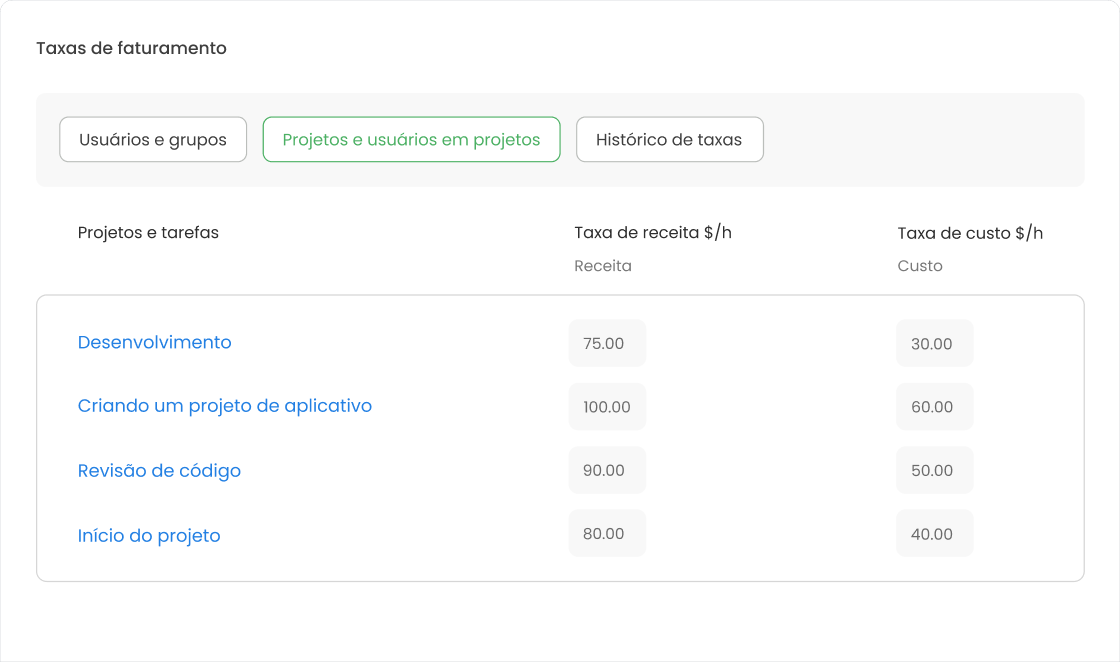Open the Desenvolvimento project link
Screen dimensions: 1120x662
click(x=154, y=342)
